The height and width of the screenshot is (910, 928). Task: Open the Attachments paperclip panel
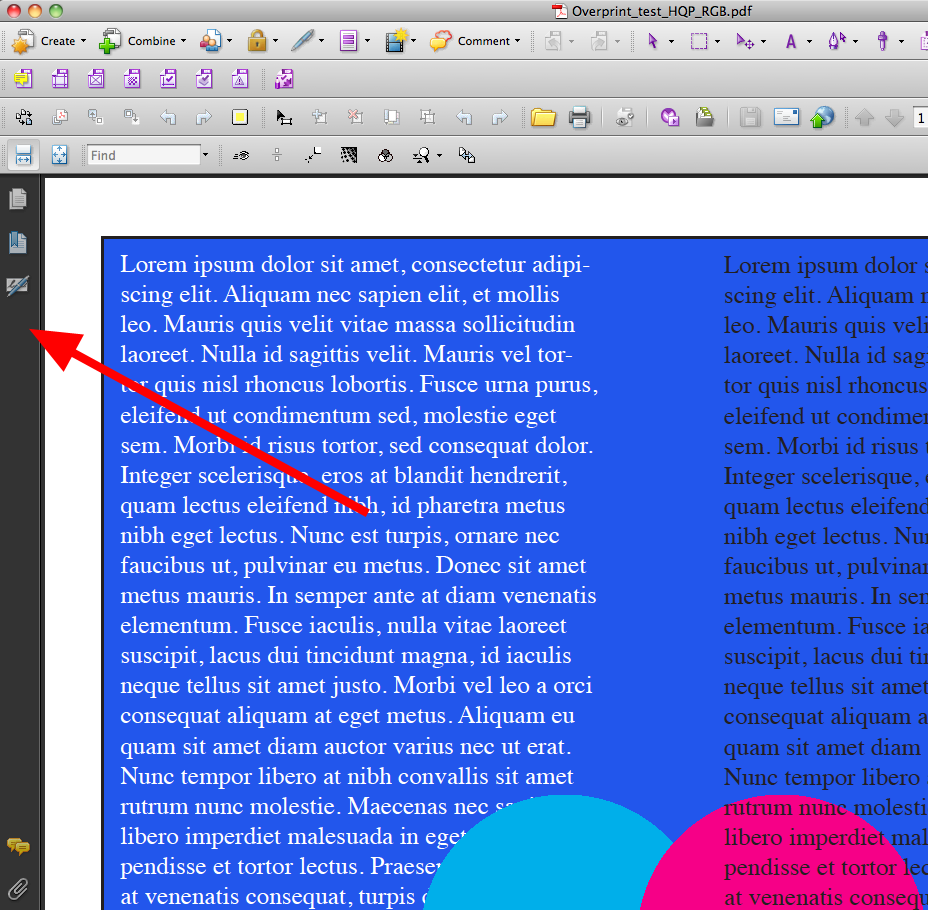tap(18, 889)
